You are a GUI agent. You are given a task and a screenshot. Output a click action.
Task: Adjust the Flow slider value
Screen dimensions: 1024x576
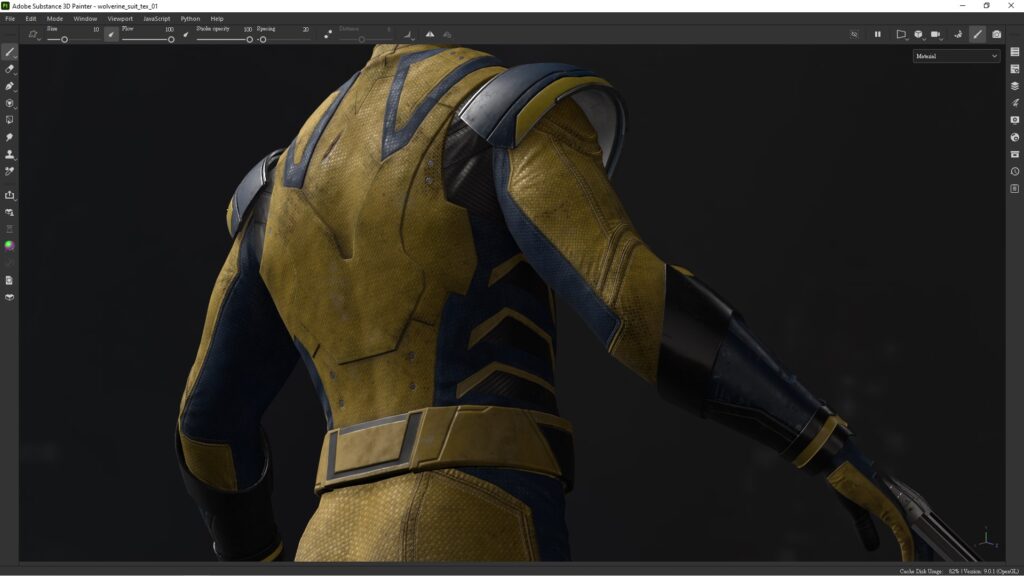point(171,38)
